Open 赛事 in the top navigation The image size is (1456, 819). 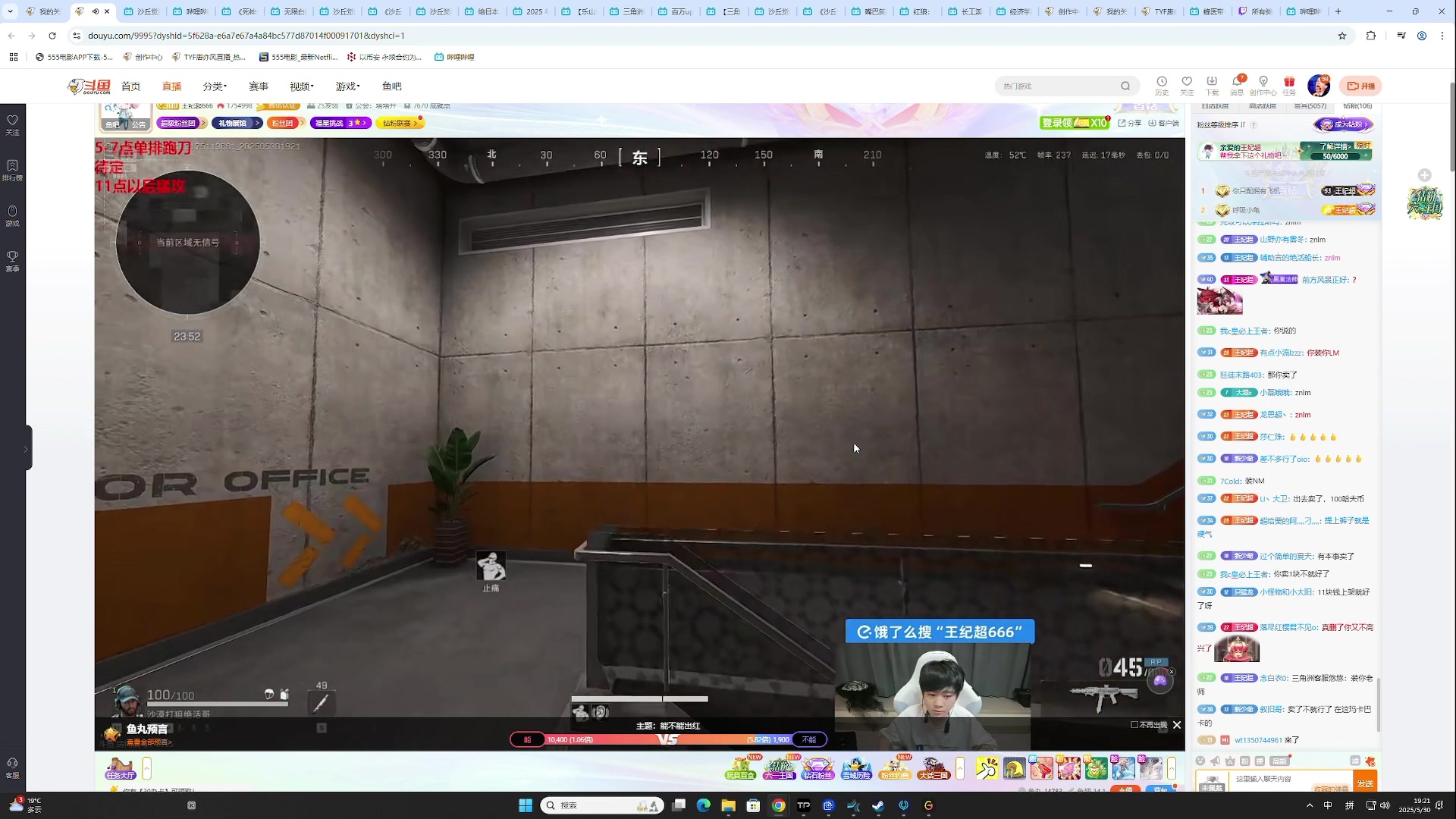pos(259,86)
